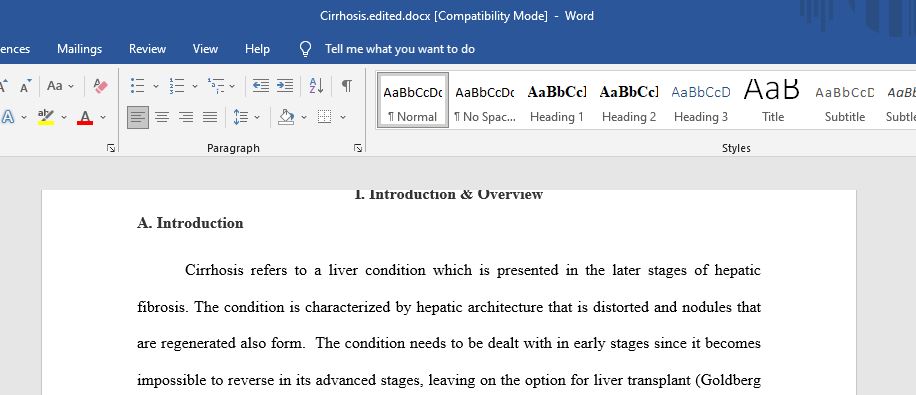Image resolution: width=916 pixels, height=395 pixels.
Task: Toggle show paragraph marks
Action: pyautogui.click(x=347, y=86)
